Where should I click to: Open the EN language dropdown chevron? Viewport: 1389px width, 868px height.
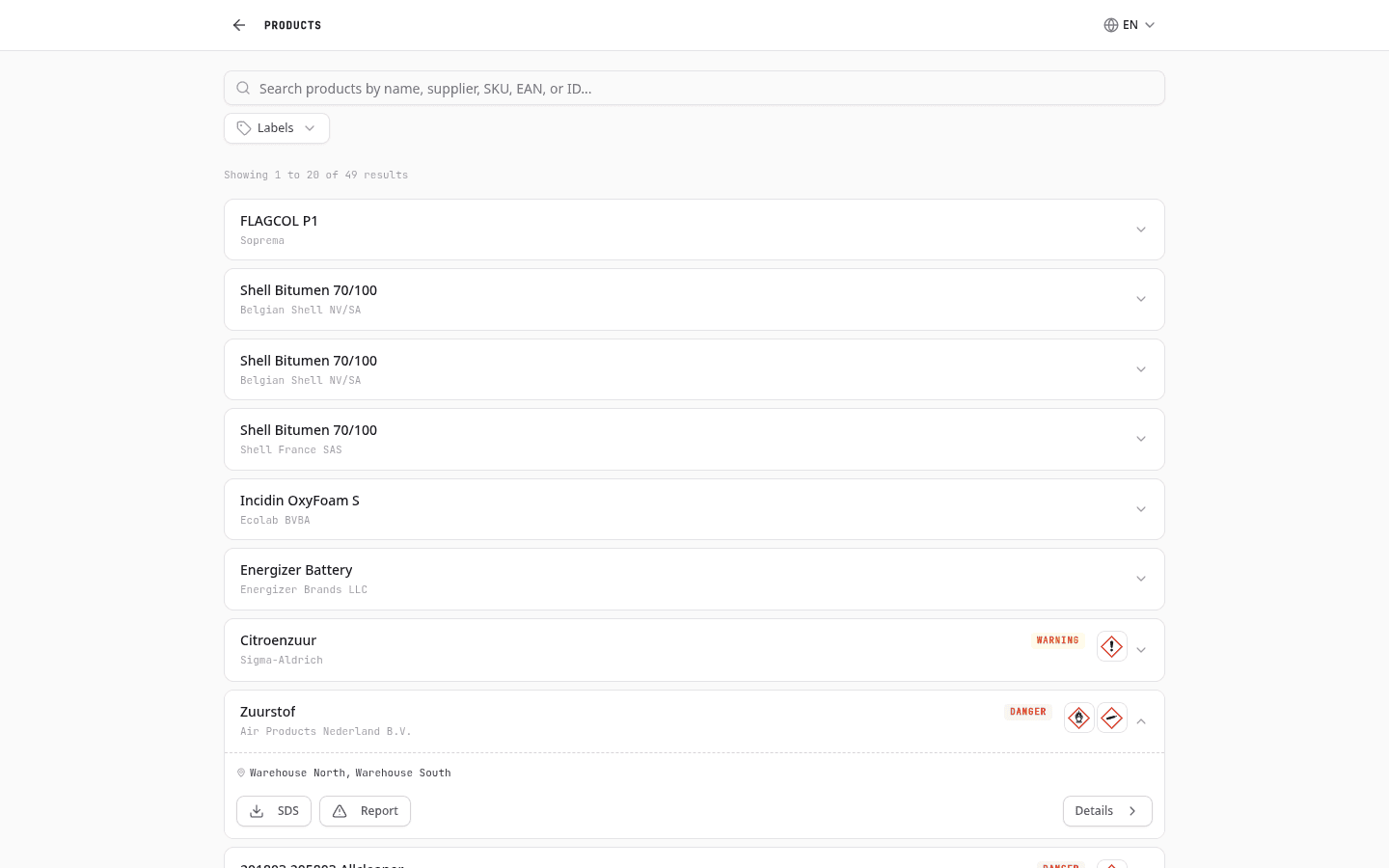click(1150, 25)
